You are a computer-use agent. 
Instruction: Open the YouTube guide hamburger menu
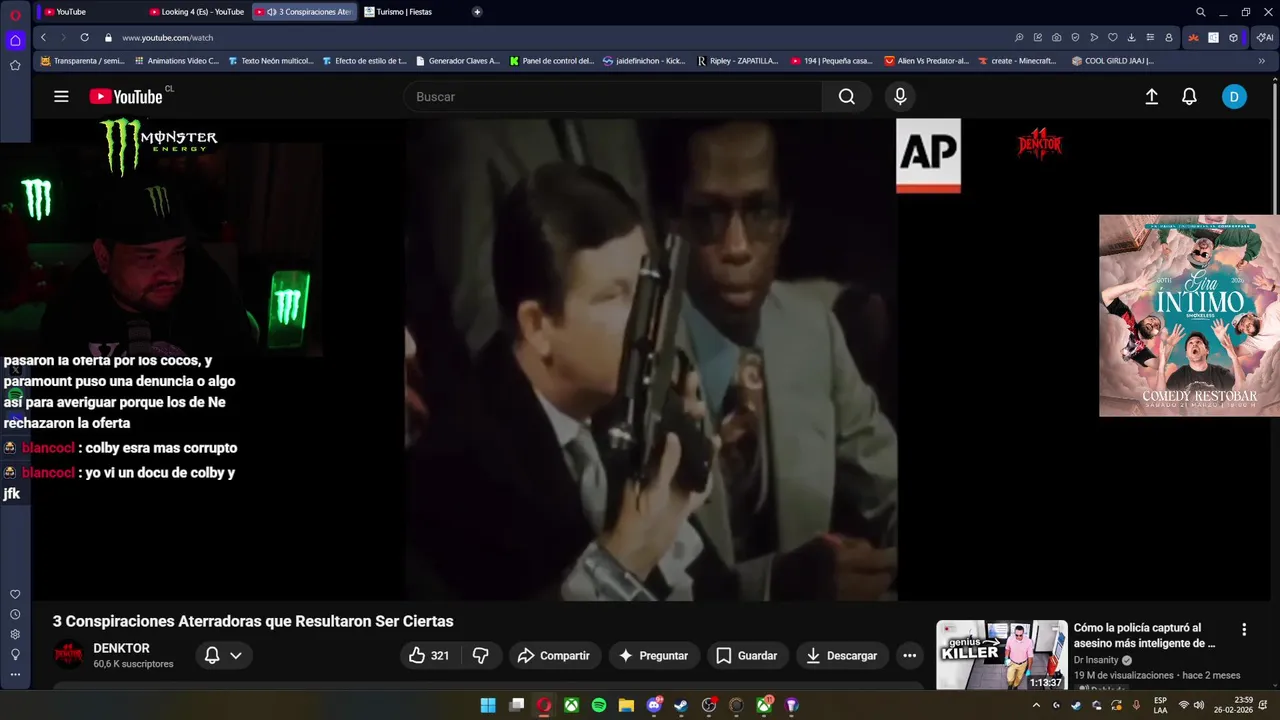pos(61,96)
